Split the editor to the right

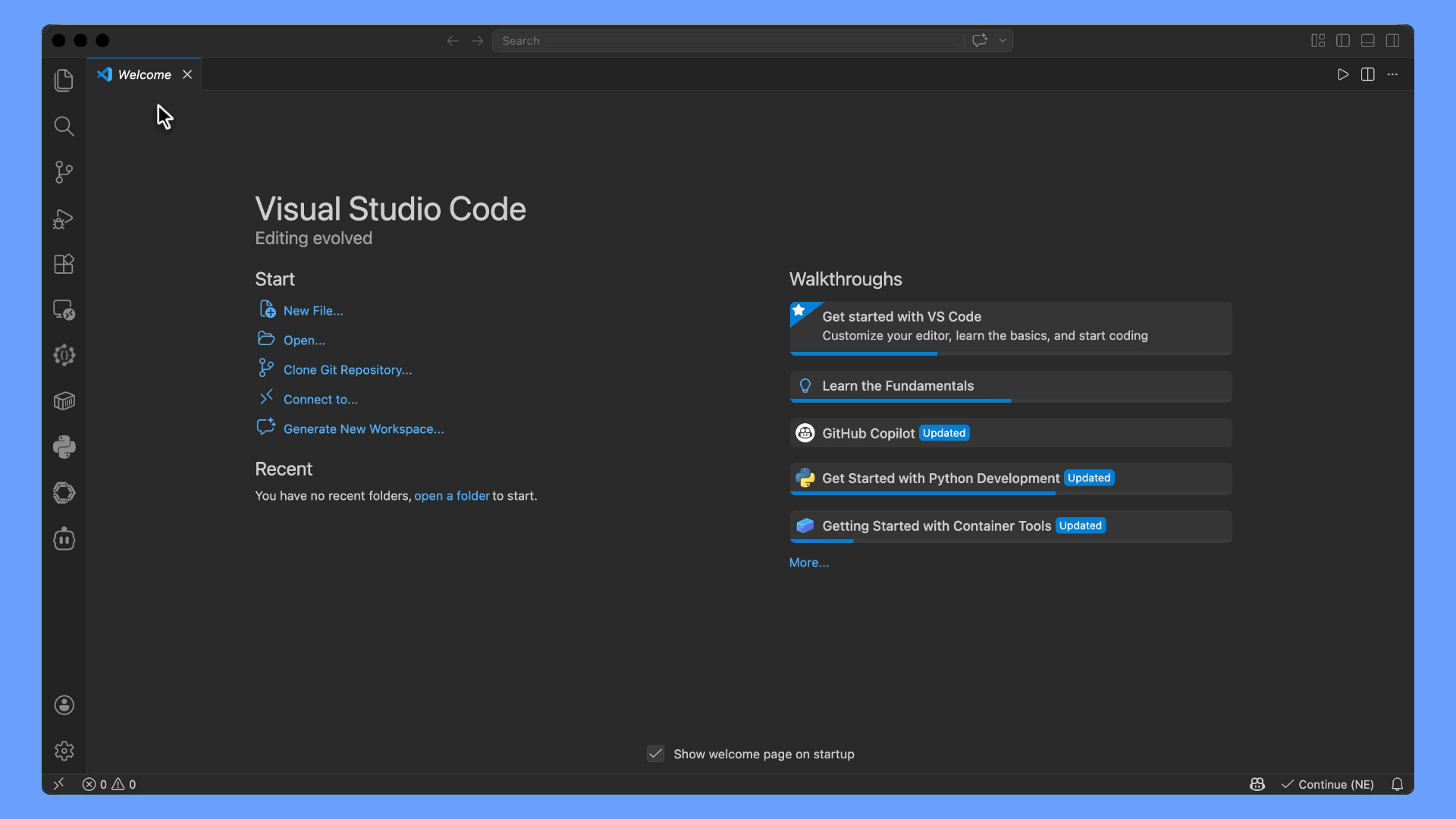(1368, 74)
